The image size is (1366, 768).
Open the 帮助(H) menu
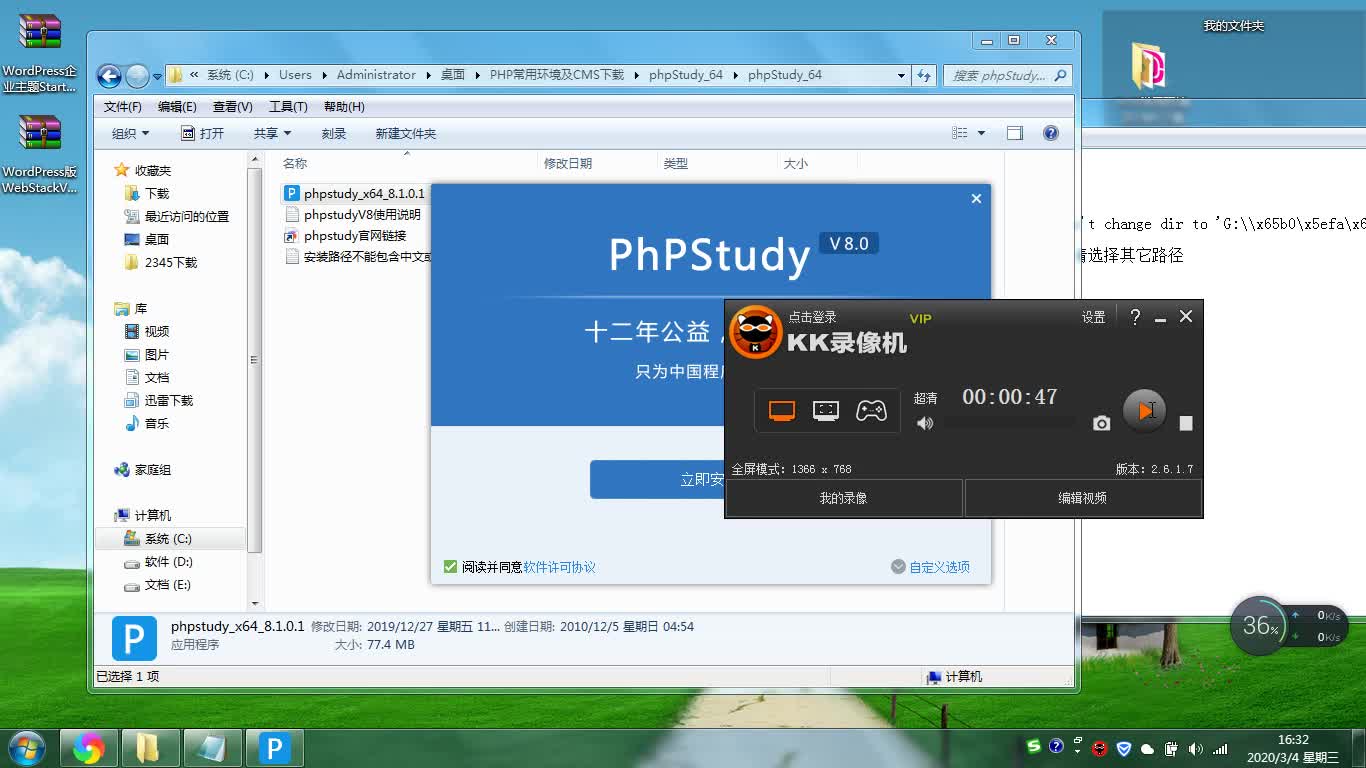point(344,107)
